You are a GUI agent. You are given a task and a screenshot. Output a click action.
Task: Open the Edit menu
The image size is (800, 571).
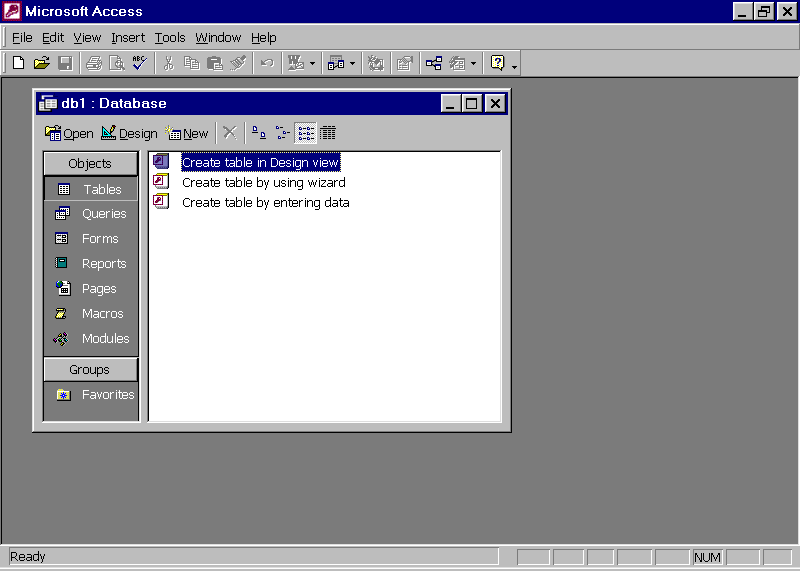53,38
